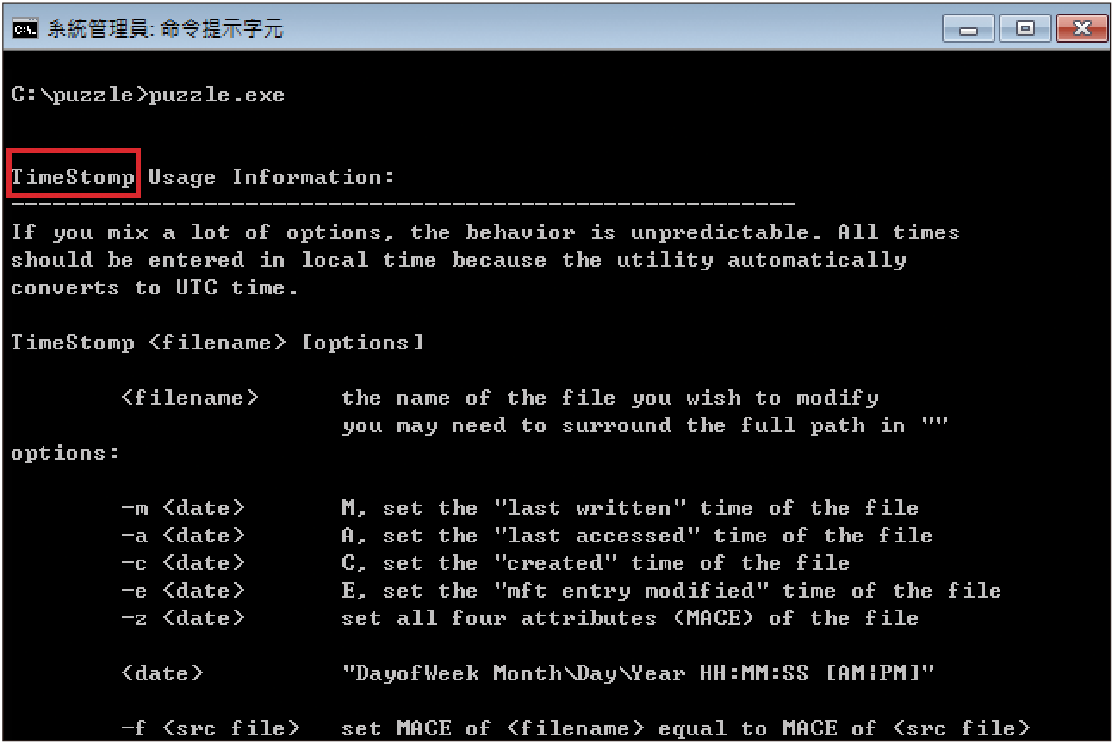Click the red-boxed TimeStomp word
Viewport: 1114px width, 744px height.
(x=73, y=177)
